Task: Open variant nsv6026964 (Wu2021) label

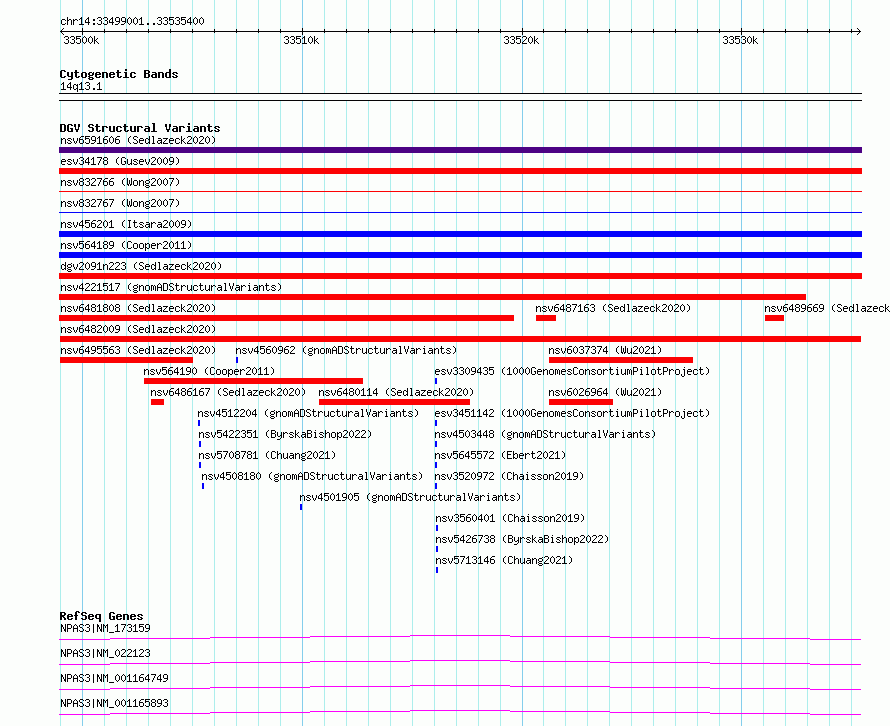Action: pos(605,392)
